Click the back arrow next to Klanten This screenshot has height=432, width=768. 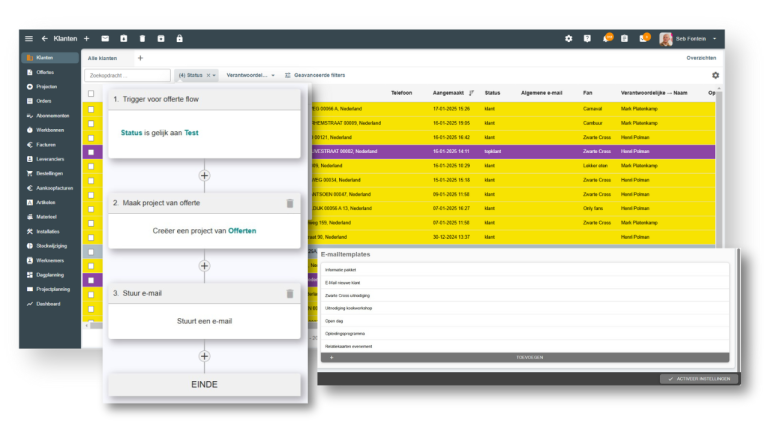click(x=44, y=38)
